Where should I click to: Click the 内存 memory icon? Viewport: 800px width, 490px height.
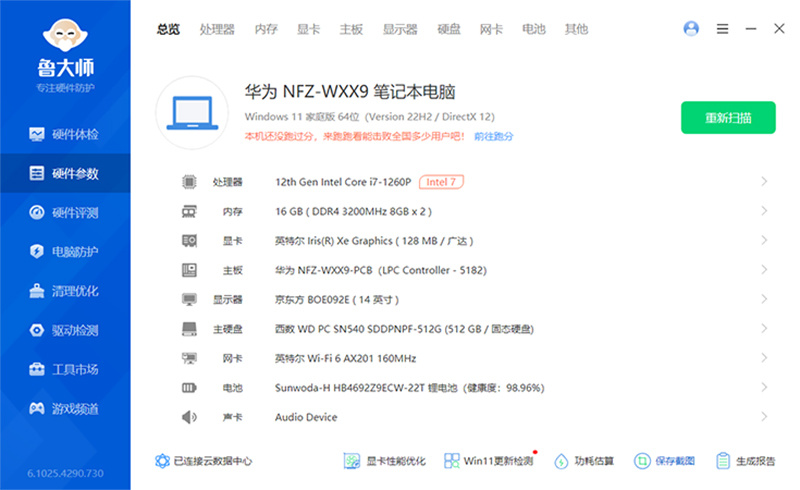click(189, 211)
